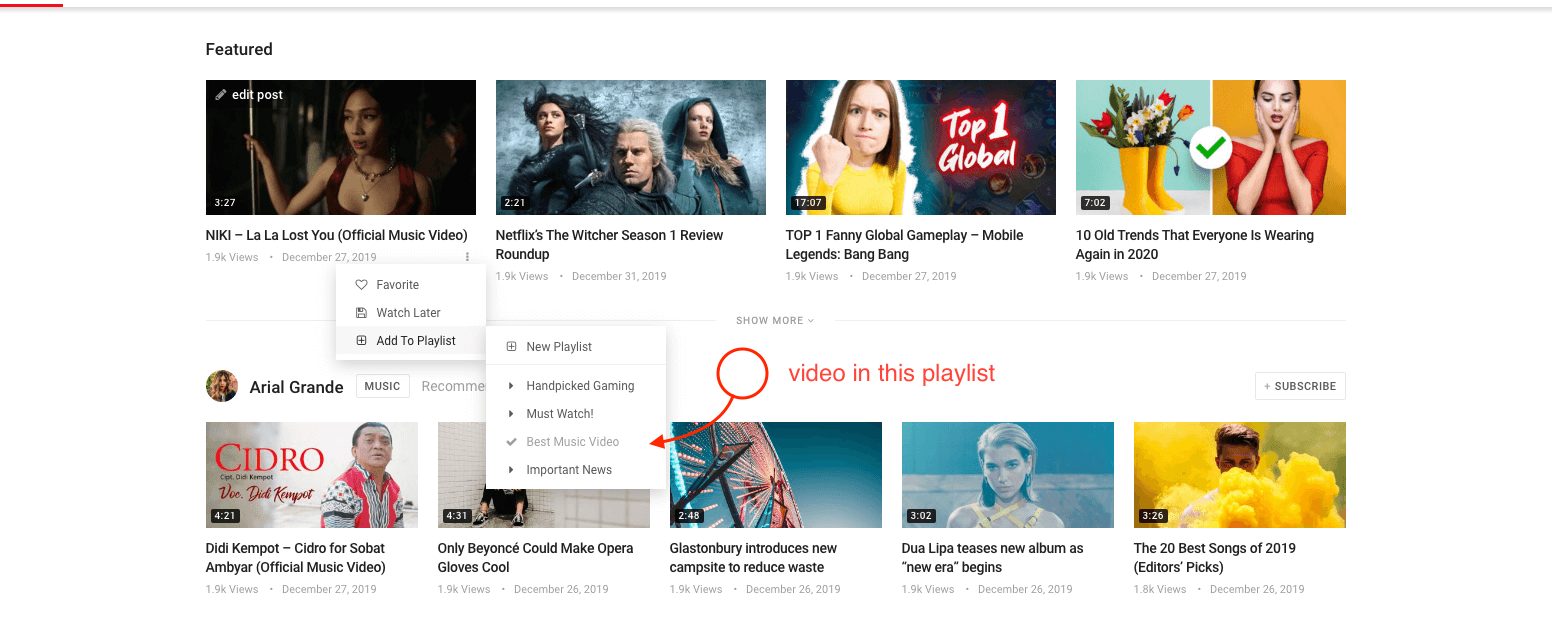The width and height of the screenshot is (1552, 644).
Task: Click the Watch Later save icon
Action: (x=362, y=313)
